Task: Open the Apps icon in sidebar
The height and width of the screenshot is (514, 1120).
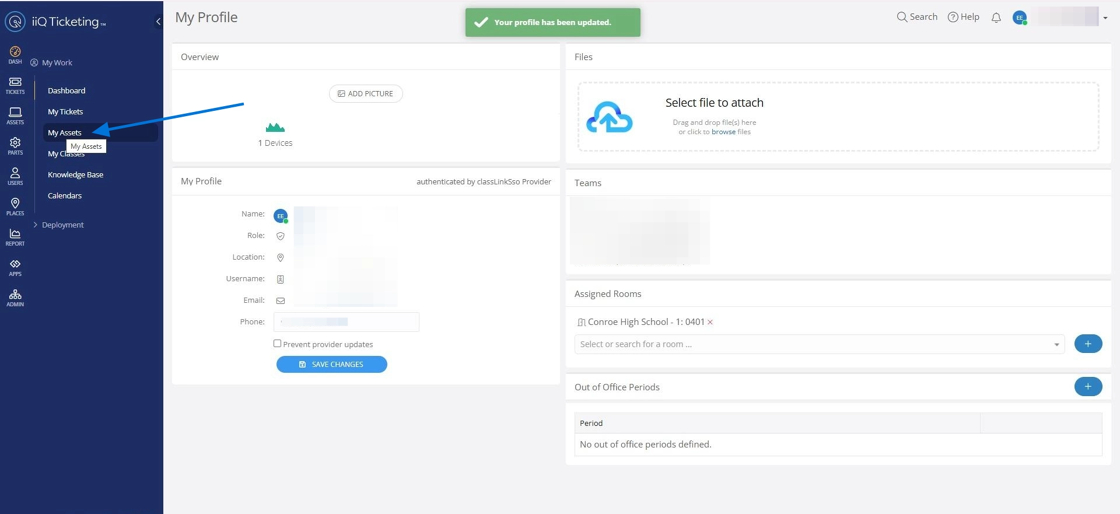Action: 15,267
